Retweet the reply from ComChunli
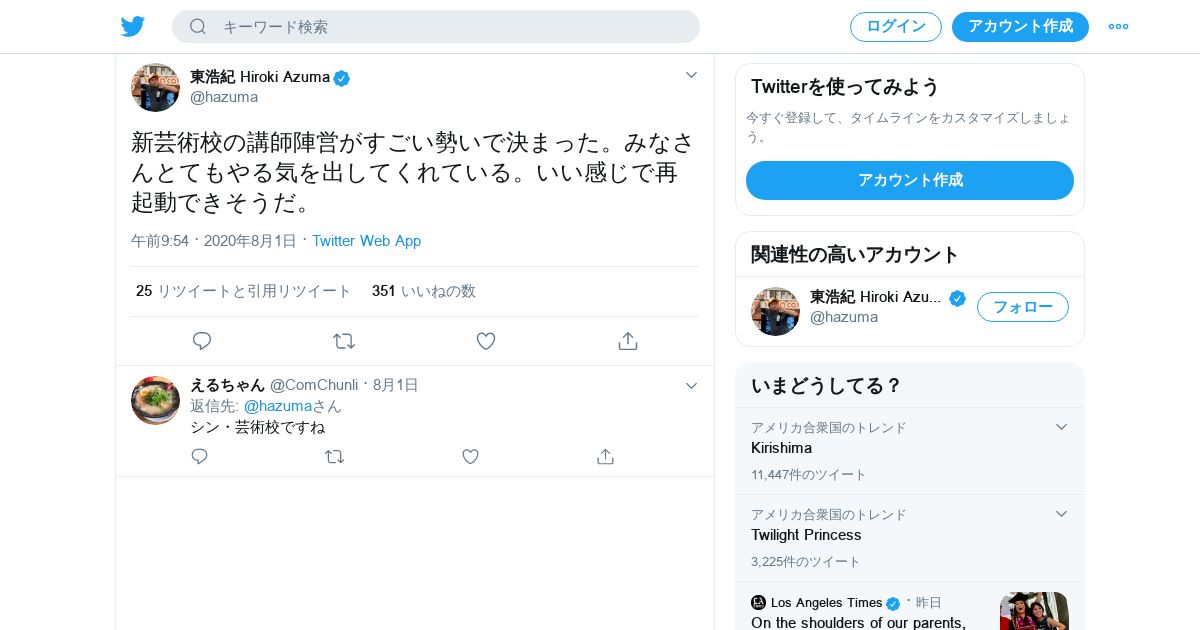Viewport: 1200px width, 630px height. click(335, 457)
